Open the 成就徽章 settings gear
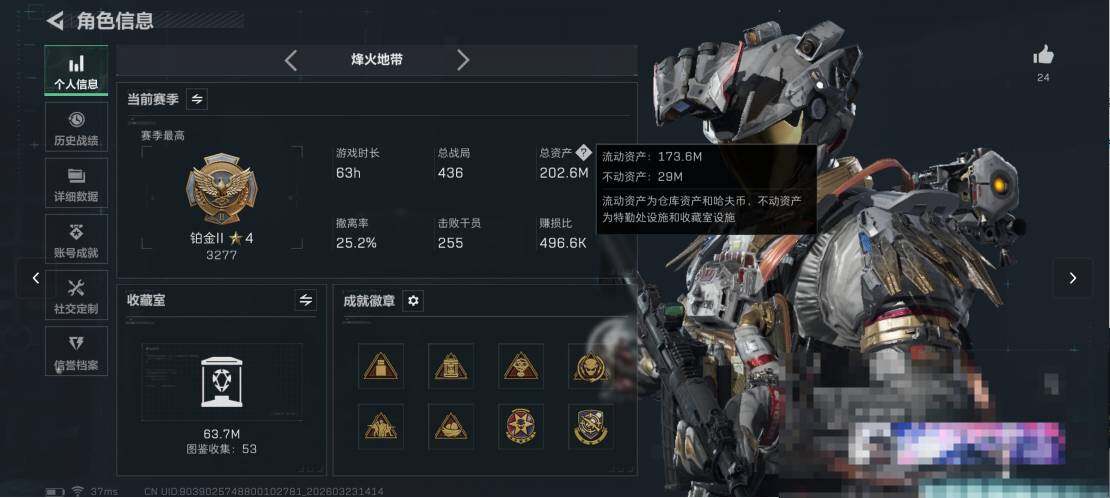Viewport: 1110px width, 498px height. [x=413, y=300]
